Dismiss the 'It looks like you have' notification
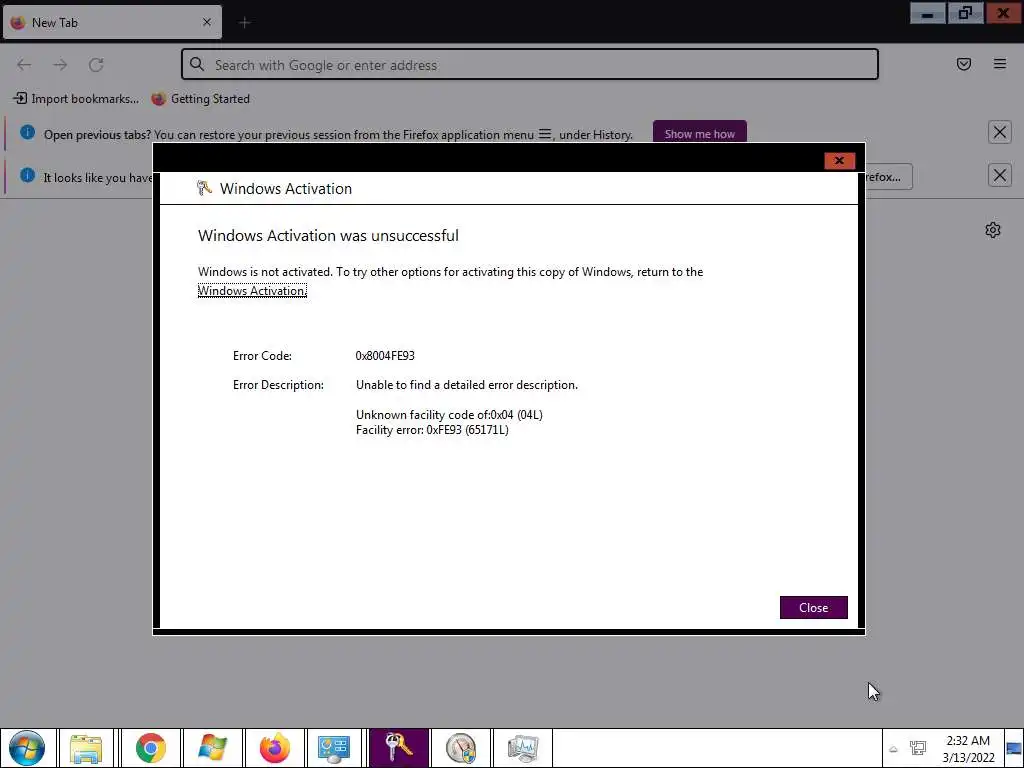 pos(999,176)
